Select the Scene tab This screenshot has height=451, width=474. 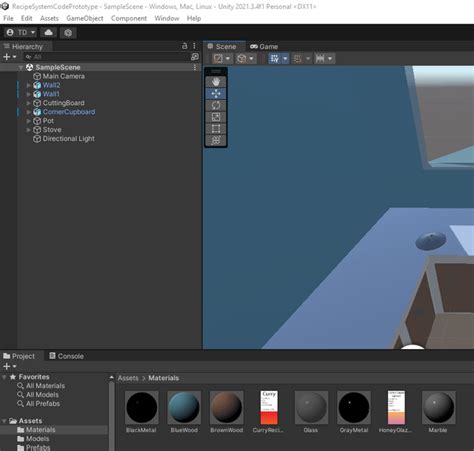point(224,47)
